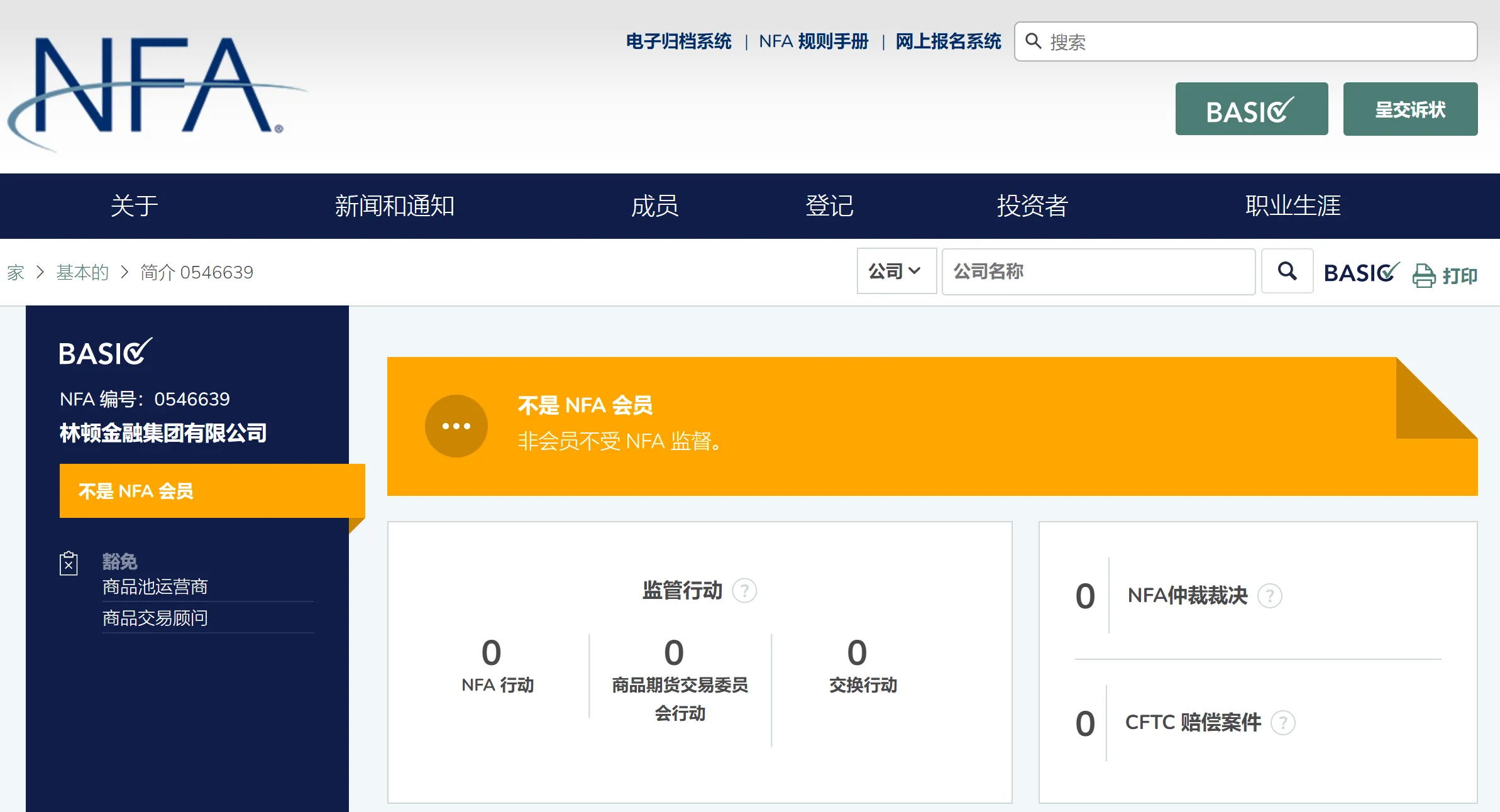
Task: Click the 0 count beside NFA仲裁裁决
Action: pos(1085,596)
